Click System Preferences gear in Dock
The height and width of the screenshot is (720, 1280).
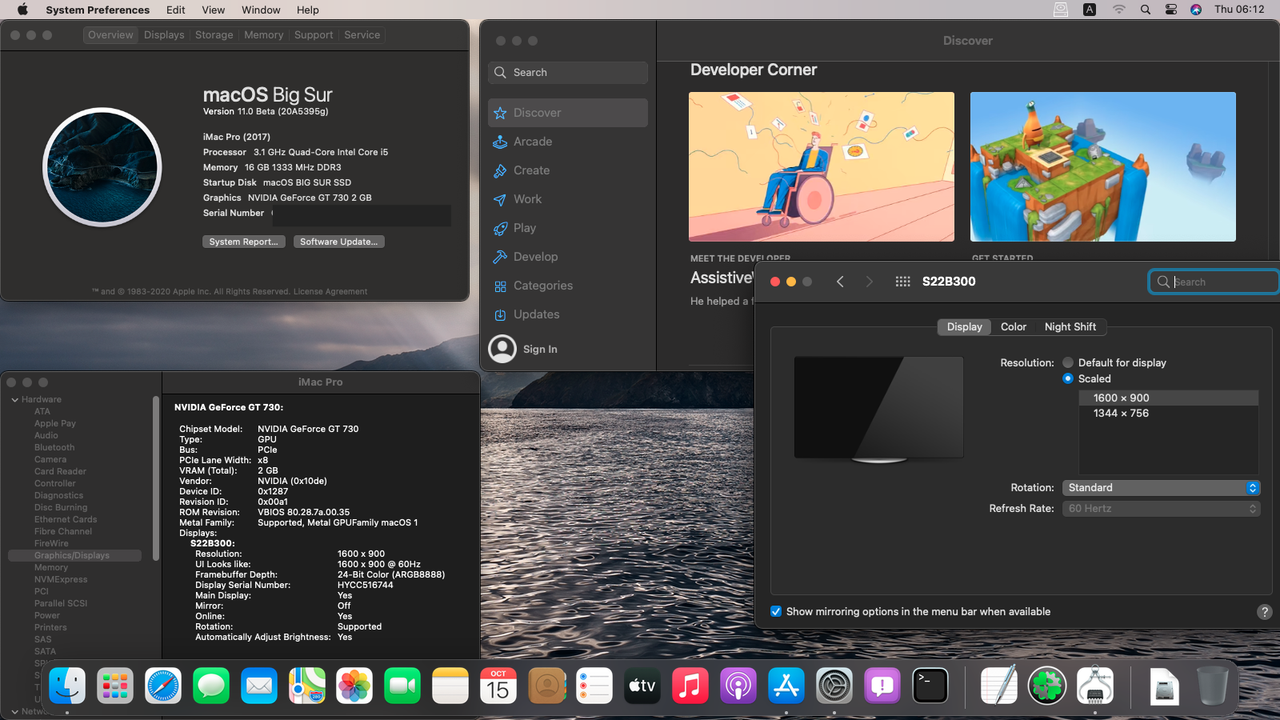click(x=834, y=686)
